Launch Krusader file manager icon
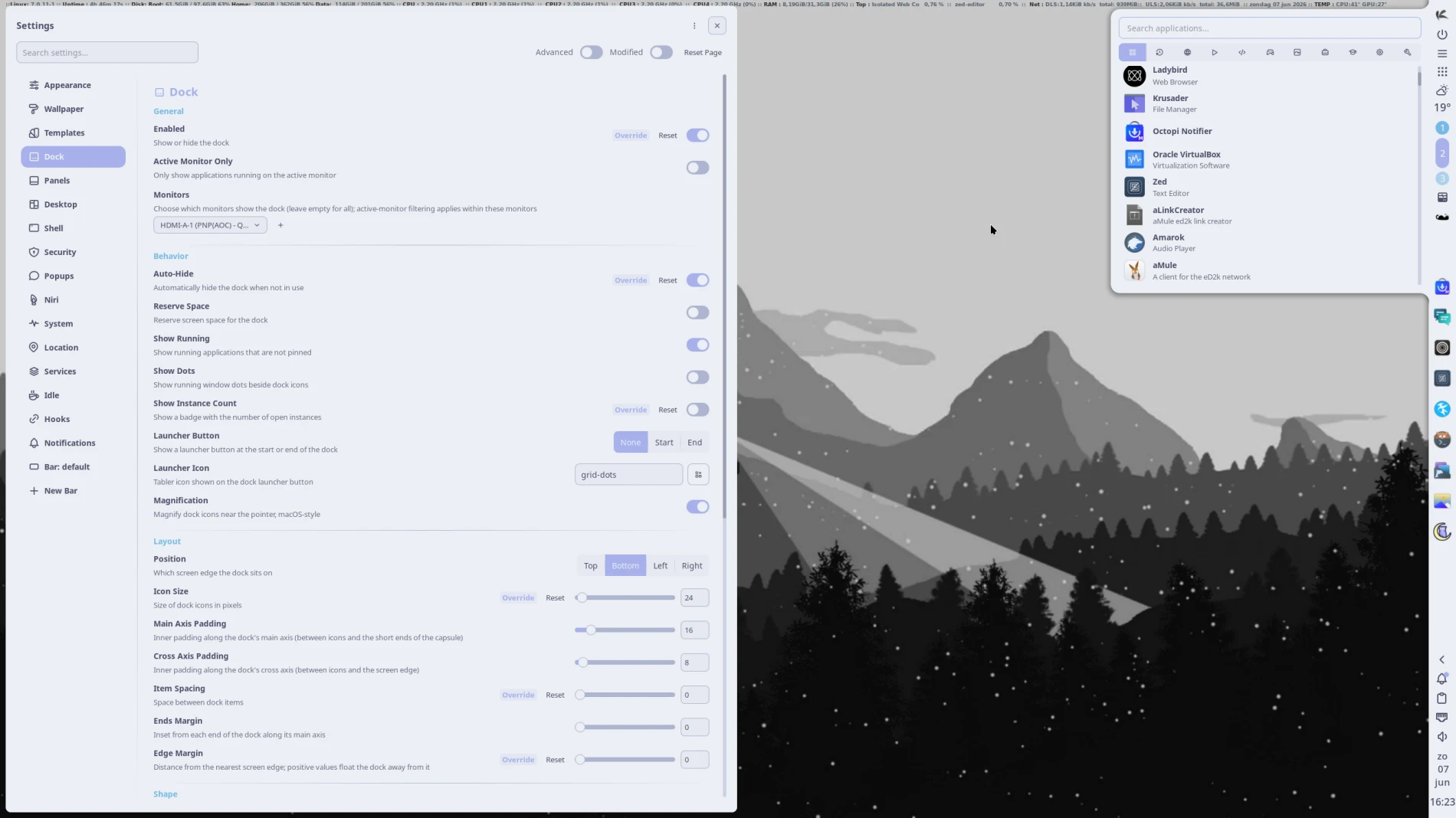 pos(1134,103)
